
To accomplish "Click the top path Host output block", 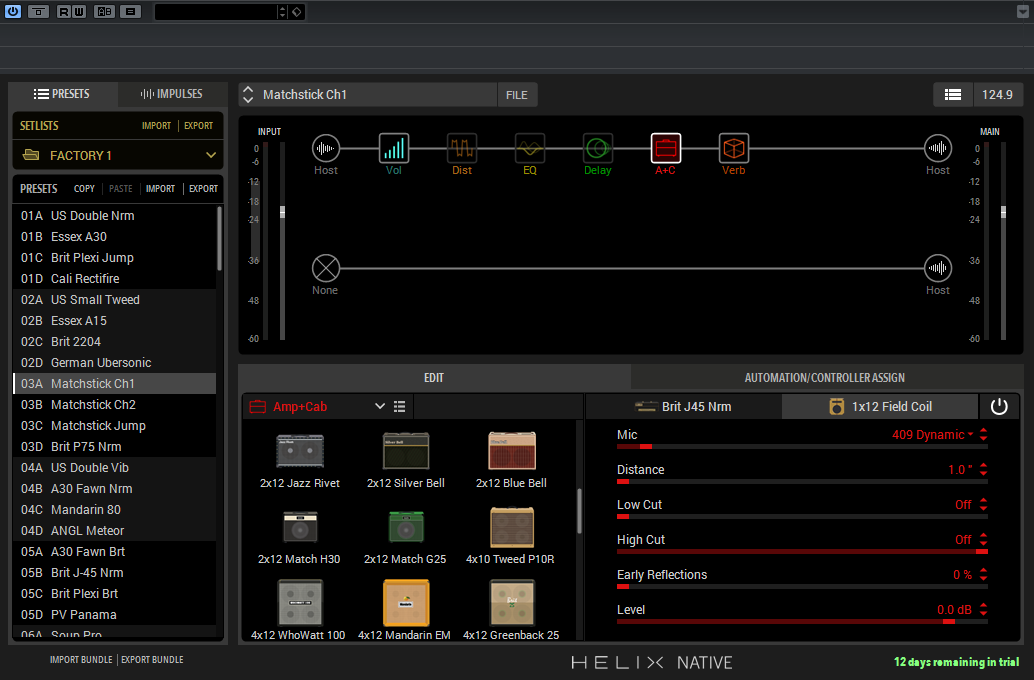I will point(937,148).
